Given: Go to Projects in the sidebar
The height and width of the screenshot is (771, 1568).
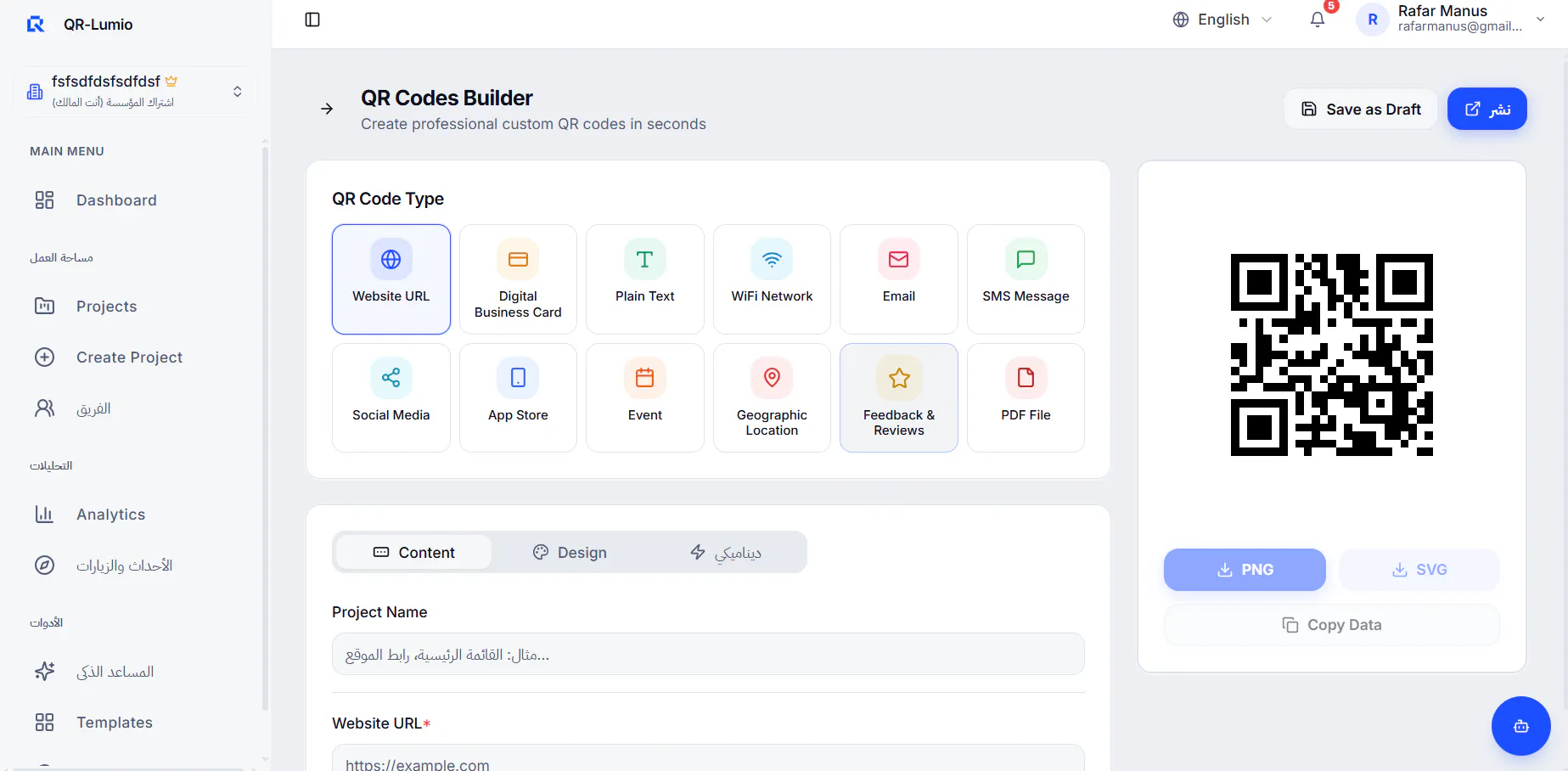Looking at the screenshot, I should point(134,307).
